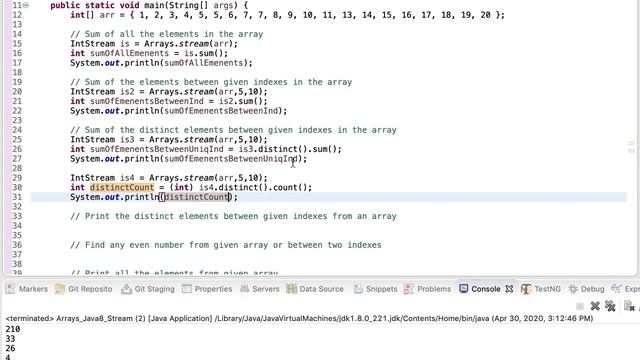Click 'IntStream is2 = Arrays.stream(arr,5,10);' line
The height and width of the screenshot is (360, 640).
pyautogui.click(x=169, y=92)
